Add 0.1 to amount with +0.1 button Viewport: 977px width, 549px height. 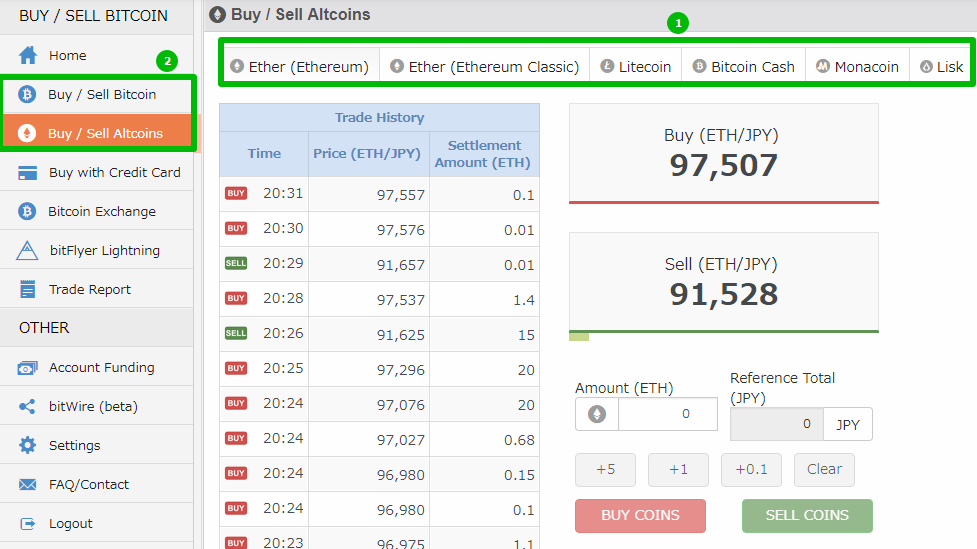coord(751,470)
